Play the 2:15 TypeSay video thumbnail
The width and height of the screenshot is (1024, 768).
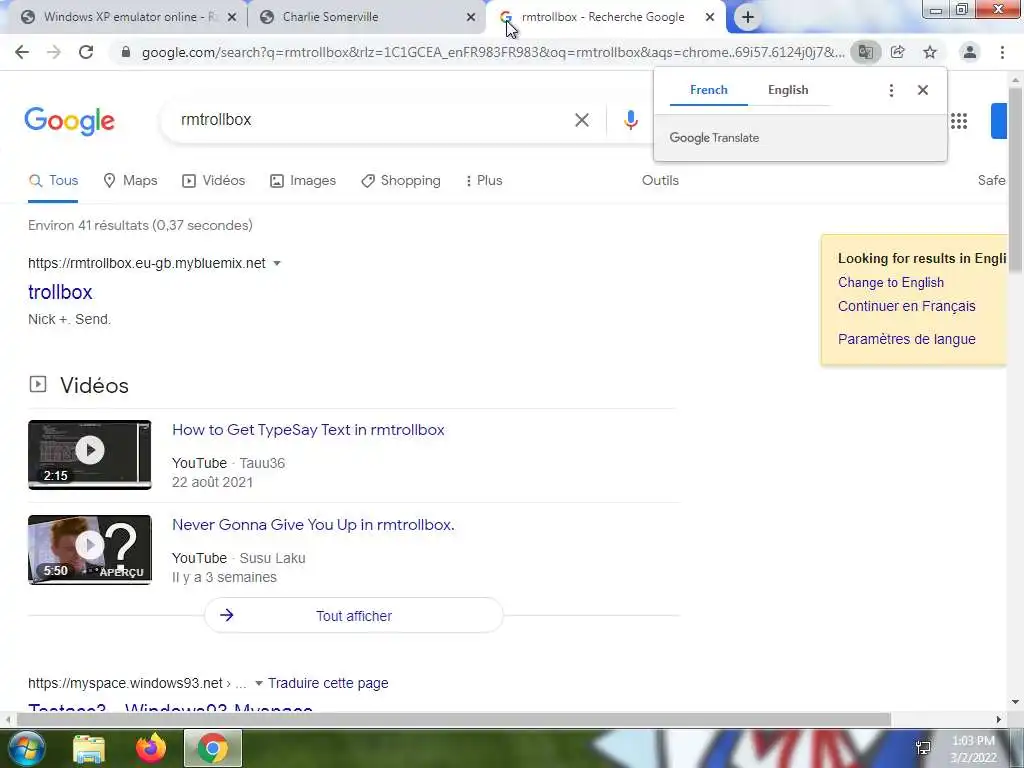[x=89, y=455]
